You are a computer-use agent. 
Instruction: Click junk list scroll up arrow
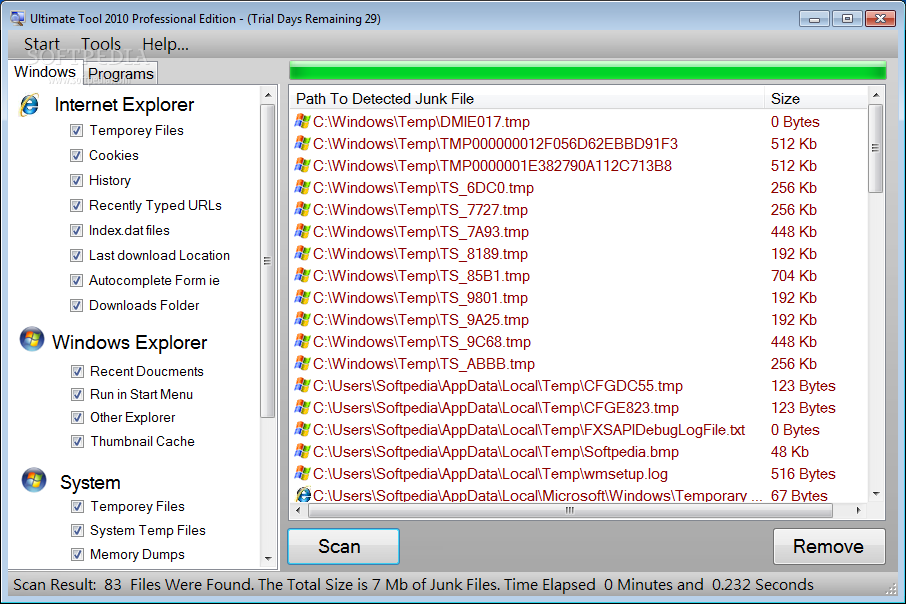(x=876, y=95)
